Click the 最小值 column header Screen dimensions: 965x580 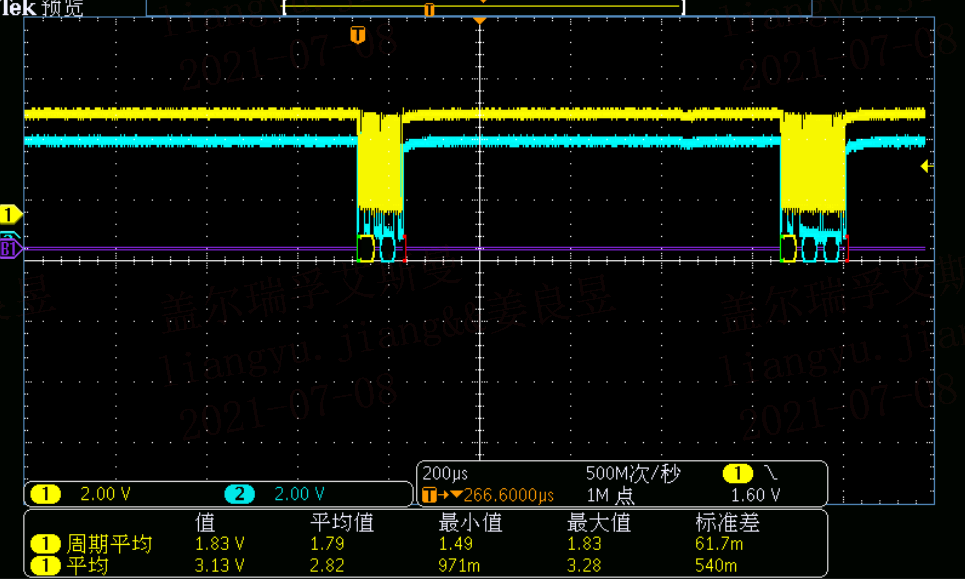pyautogui.click(x=470, y=523)
